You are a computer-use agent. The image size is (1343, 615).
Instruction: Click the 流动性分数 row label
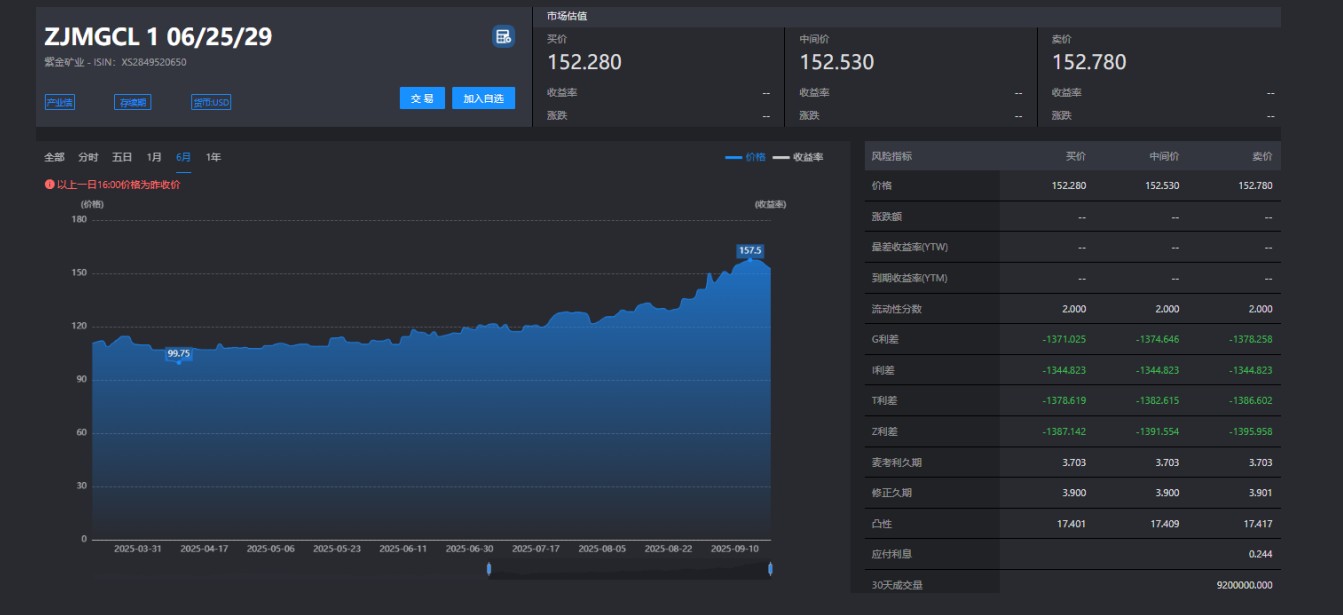pos(897,309)
